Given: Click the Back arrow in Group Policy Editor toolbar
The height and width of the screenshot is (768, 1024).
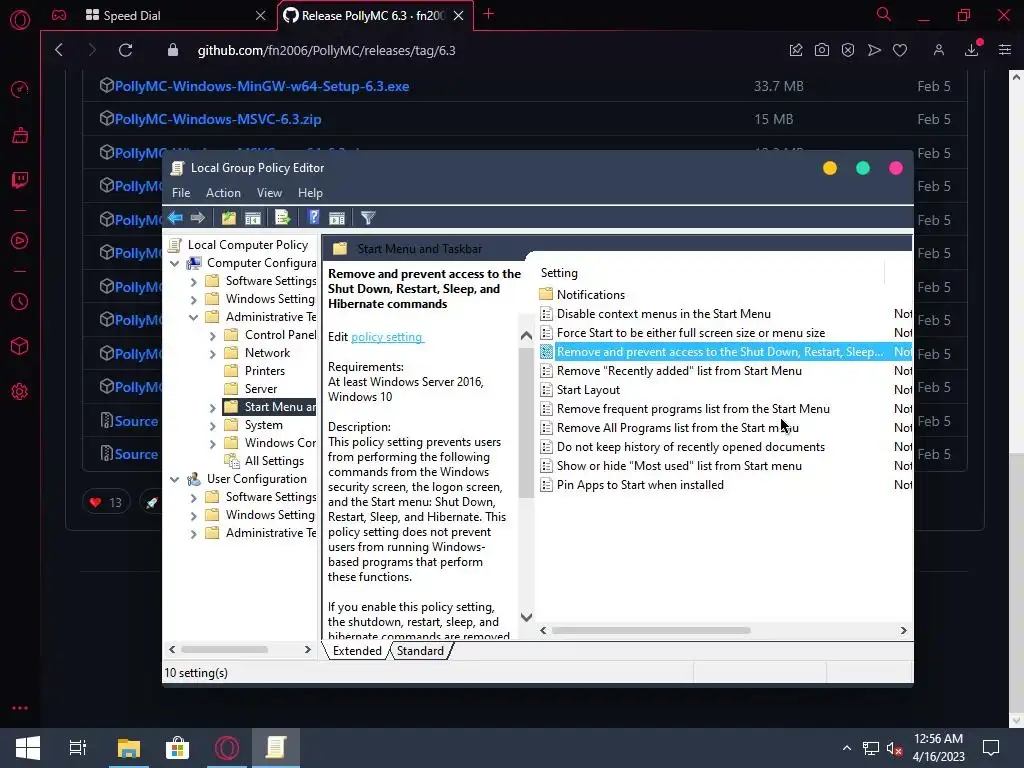Looking at the screenshot, I should tap(175, 217).
